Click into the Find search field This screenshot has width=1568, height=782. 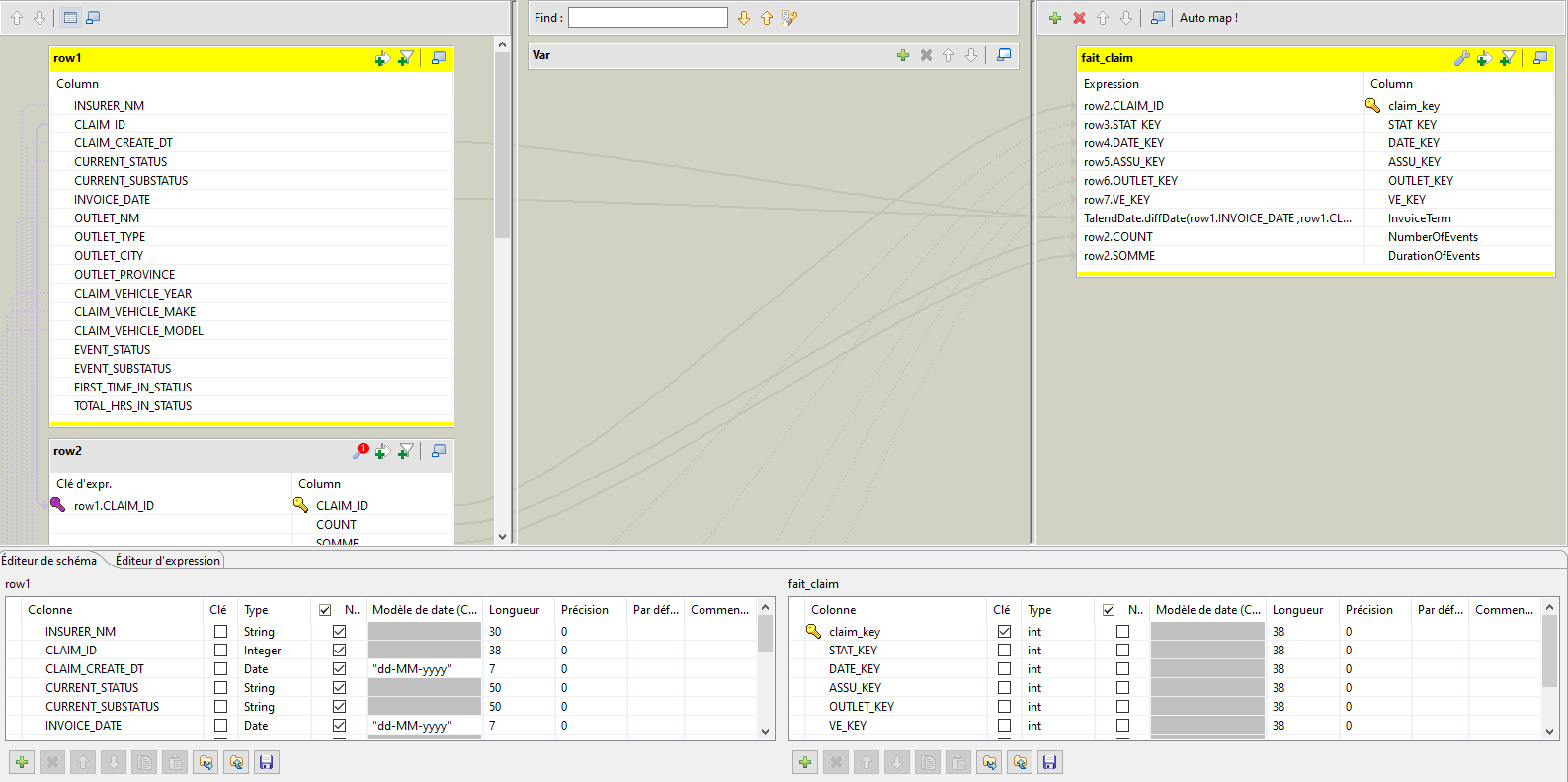click(x=648, y=17)
